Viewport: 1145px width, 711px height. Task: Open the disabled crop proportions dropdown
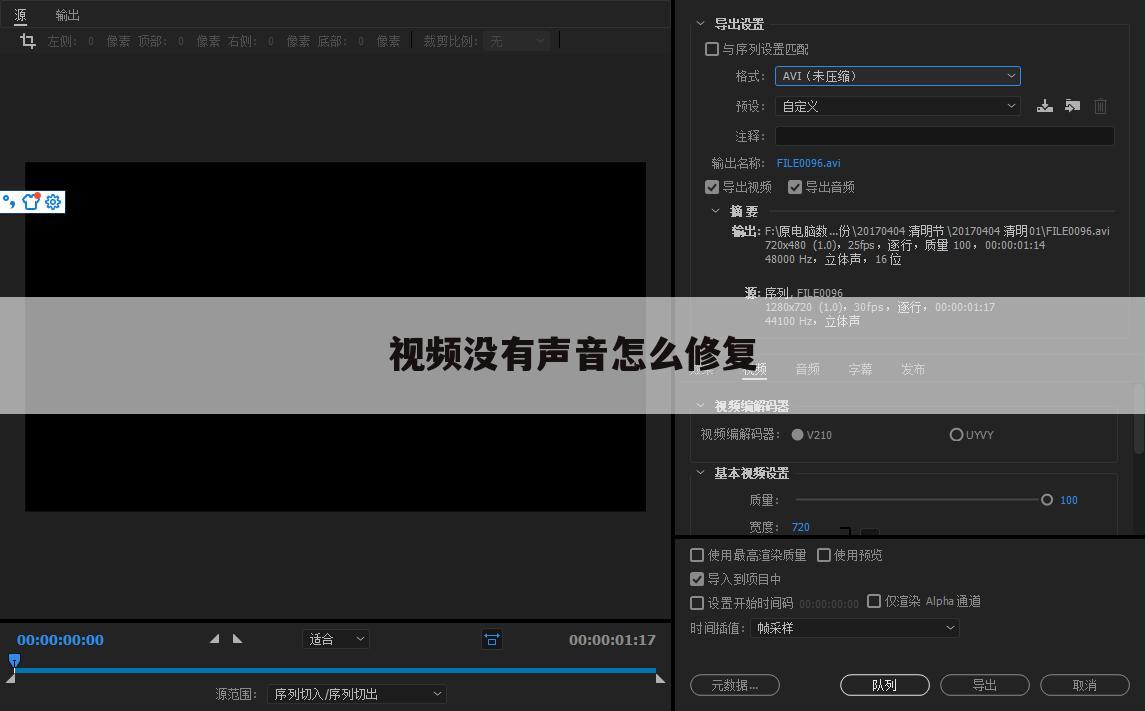pyautogui.click(x=516, y=42)
